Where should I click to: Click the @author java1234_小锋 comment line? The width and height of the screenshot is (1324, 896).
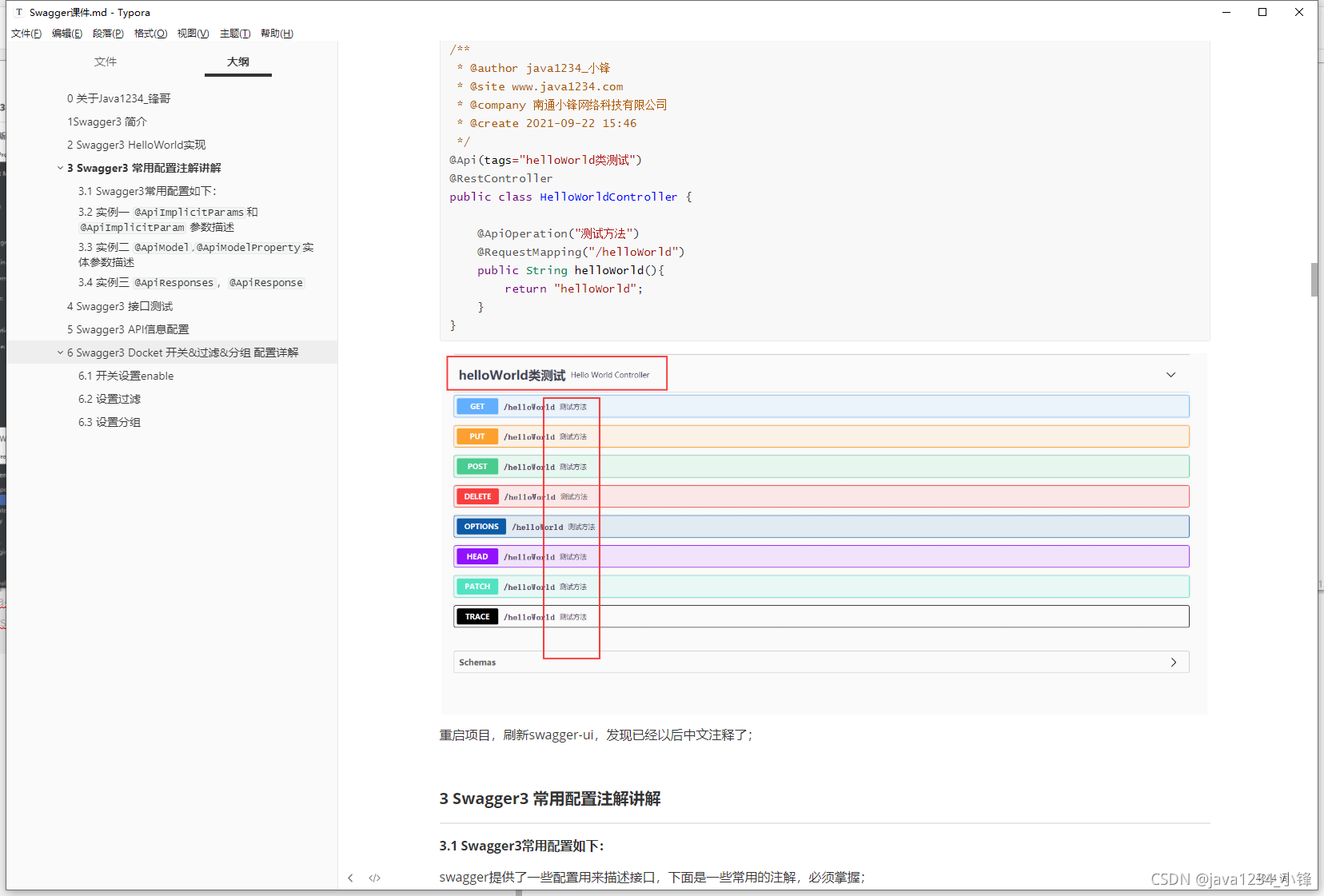(x=533, y=68)
